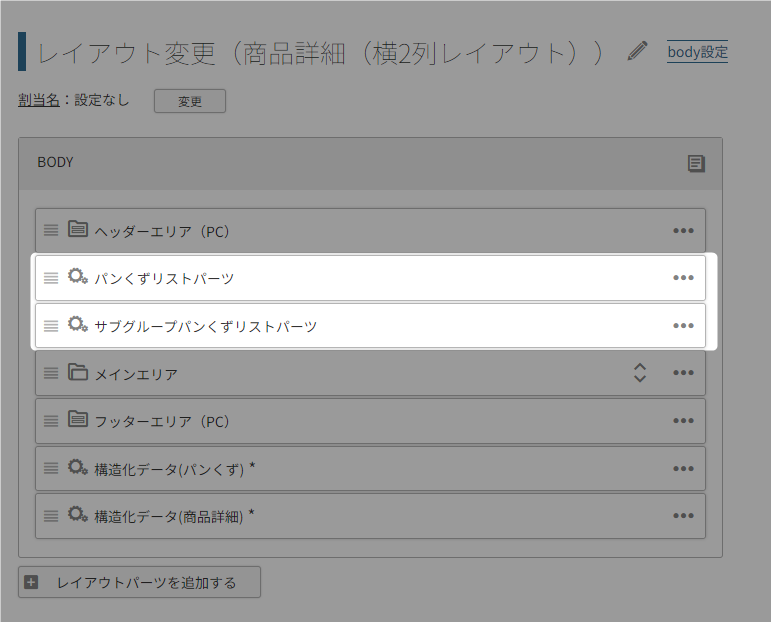The height and width of the screenshot is (622, 771).
Task: Open three-dot menu of サブグループパンくずリストパーツ
Action: [683, 326]
